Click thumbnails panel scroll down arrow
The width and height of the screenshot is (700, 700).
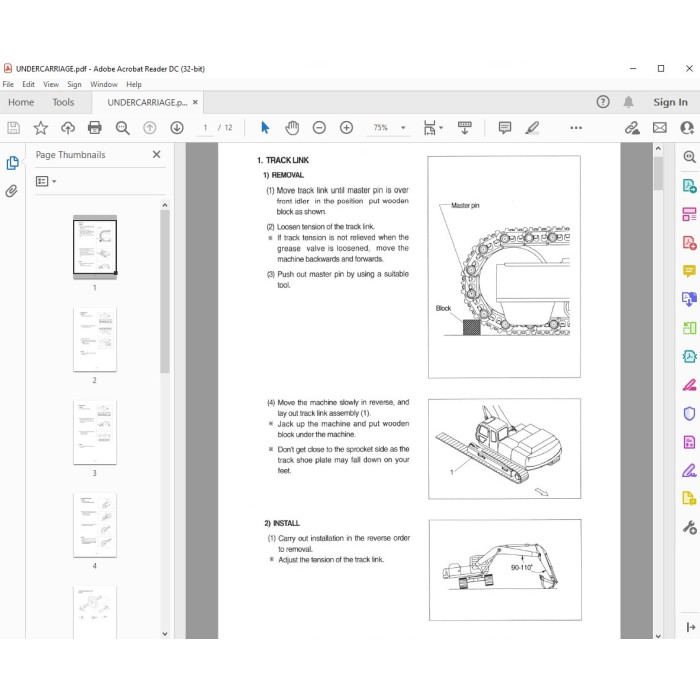(x=165, y=633)
